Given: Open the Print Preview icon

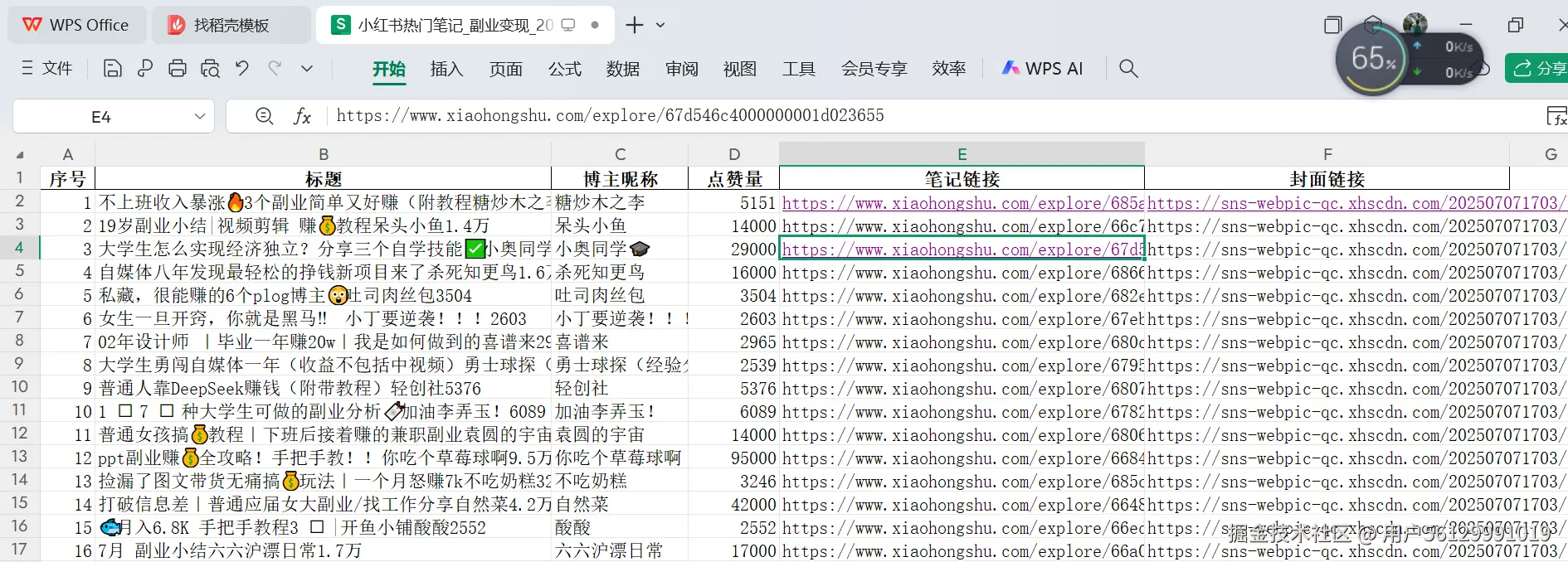Looking at the screenshot, I should point(210,69).
